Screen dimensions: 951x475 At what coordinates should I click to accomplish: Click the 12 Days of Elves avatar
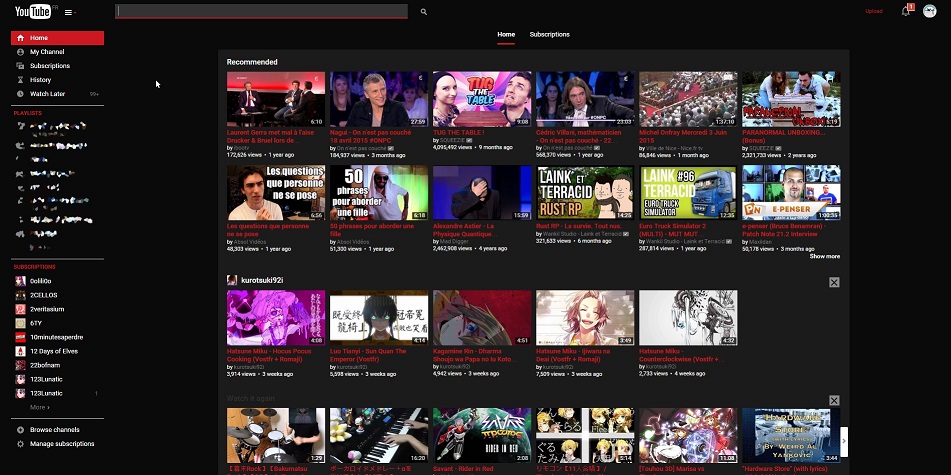coord(21,351)
